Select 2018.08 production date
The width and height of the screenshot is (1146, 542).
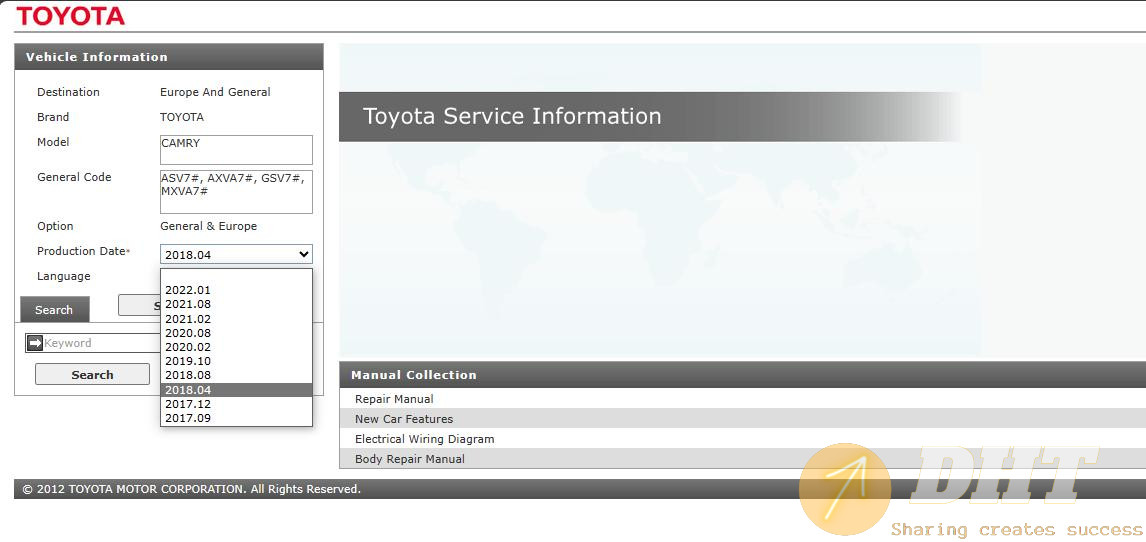click(236, 375)
